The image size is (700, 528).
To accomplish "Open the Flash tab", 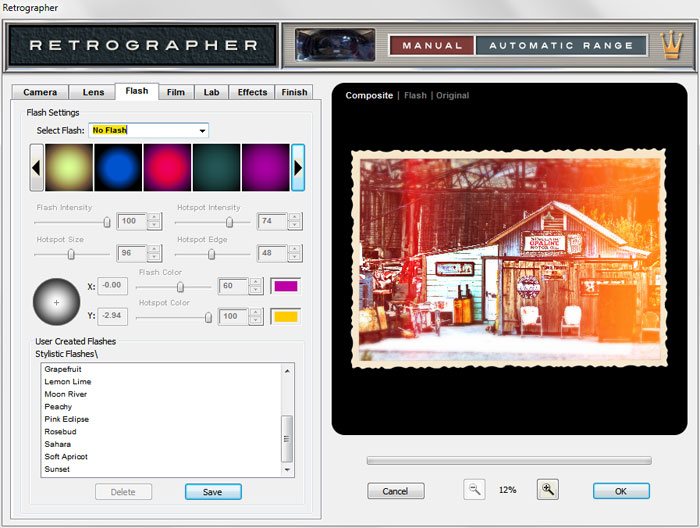I will (137, 91).
